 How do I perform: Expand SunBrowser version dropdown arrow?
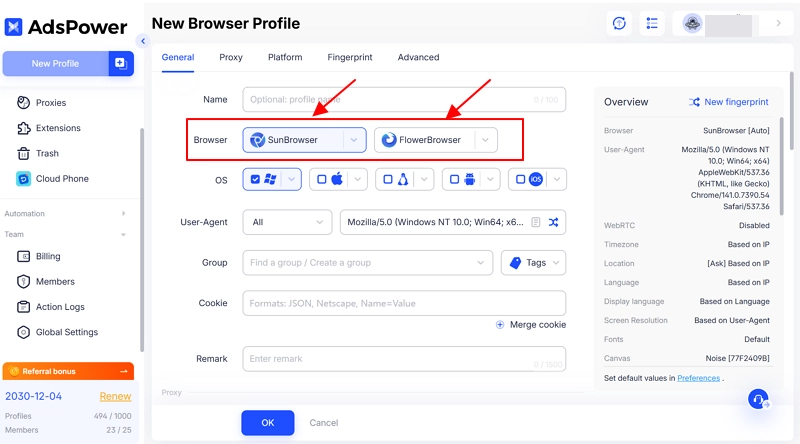354,140
